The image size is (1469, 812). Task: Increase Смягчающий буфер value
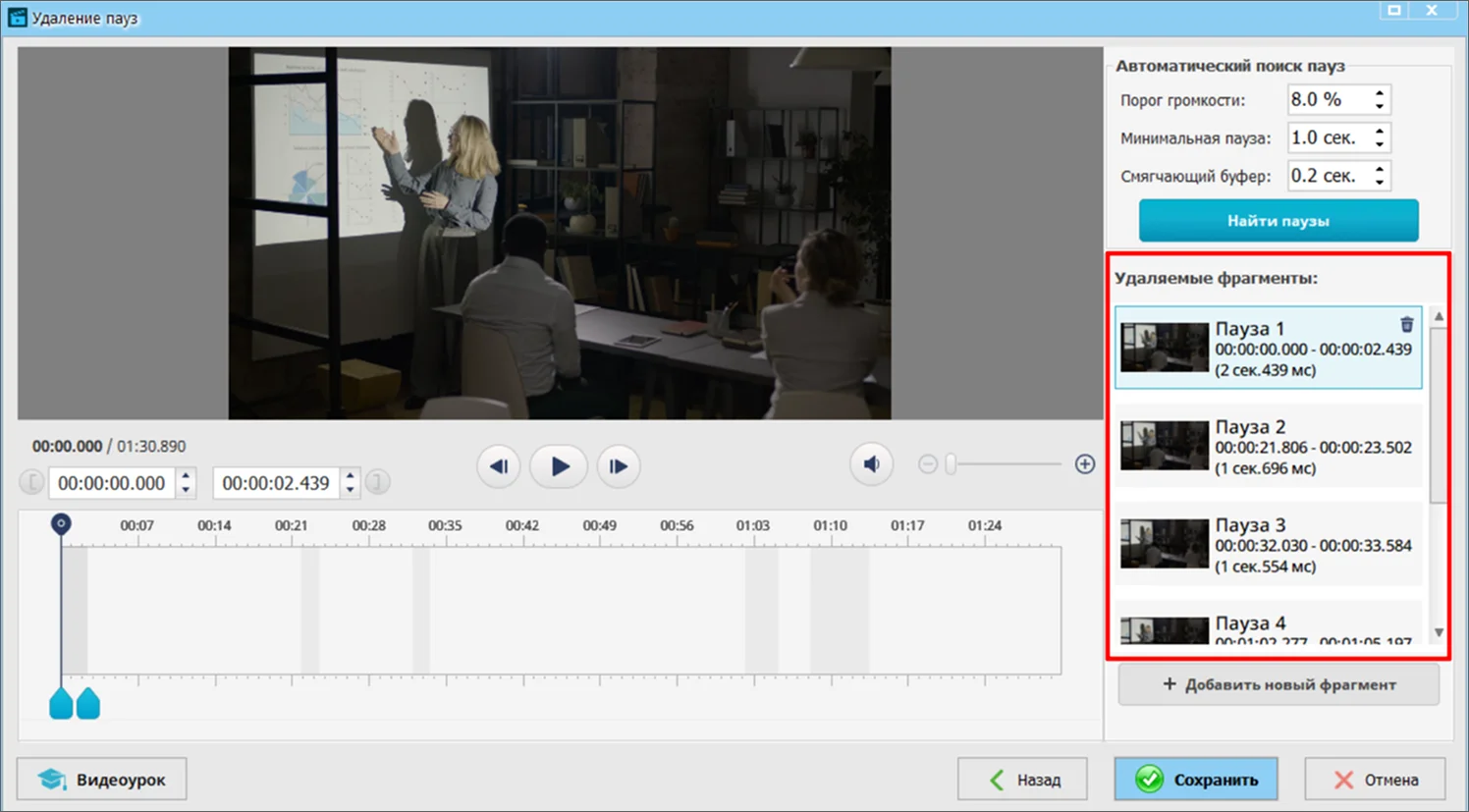pyautogui.click(x=1380, y=169)
